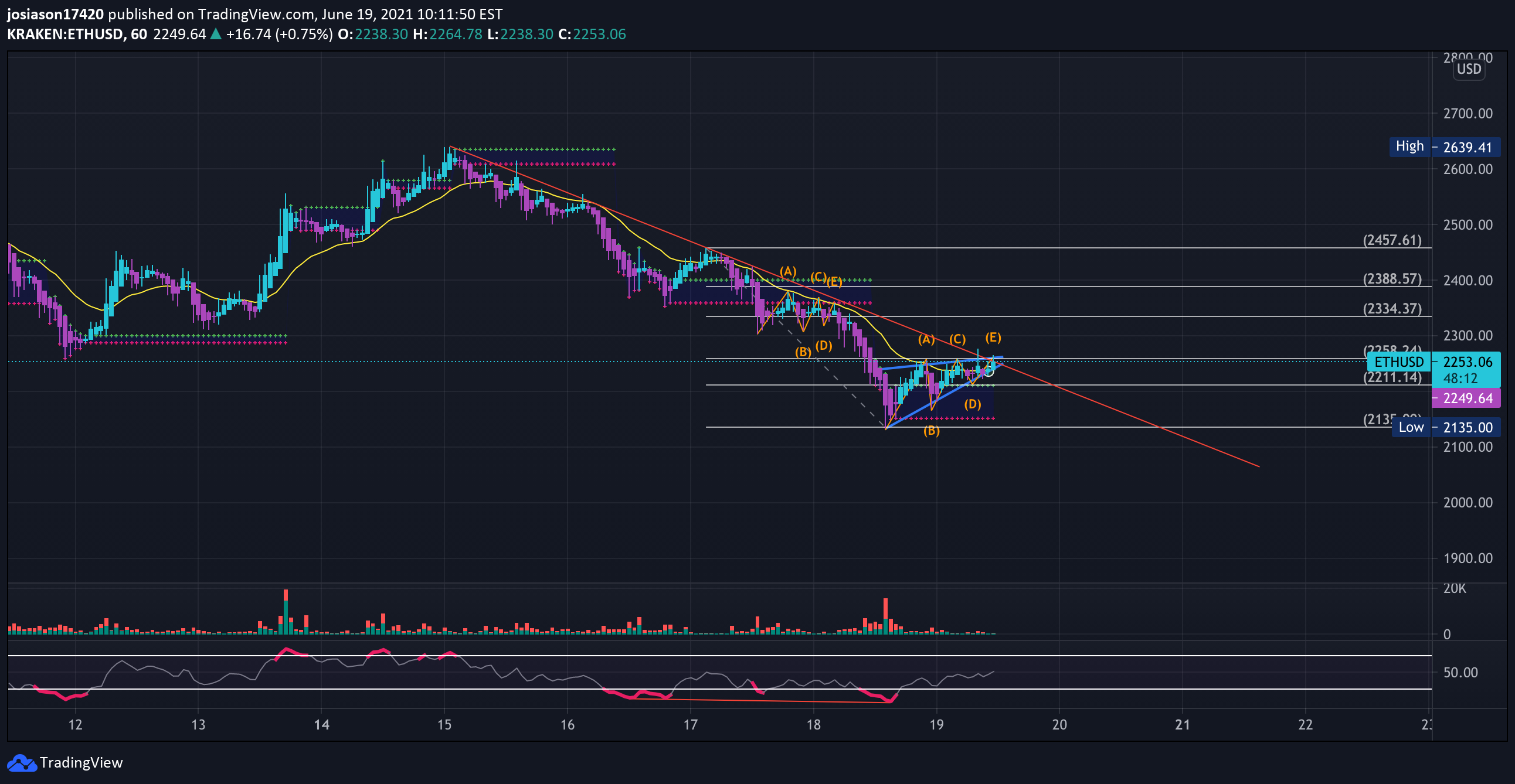Viewport: 1515px width, 784px height.
Task: Click the O:2238.30 open value
Action: pyautogui.click(x=373, y=34)
